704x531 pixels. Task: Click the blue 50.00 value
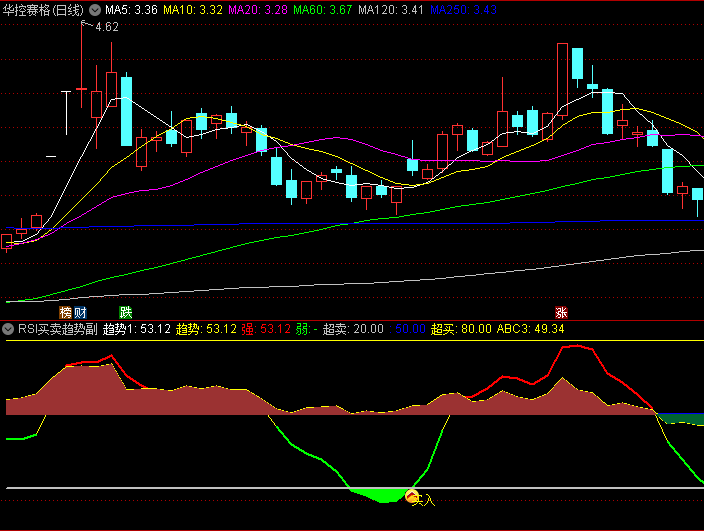pos(407,329)
